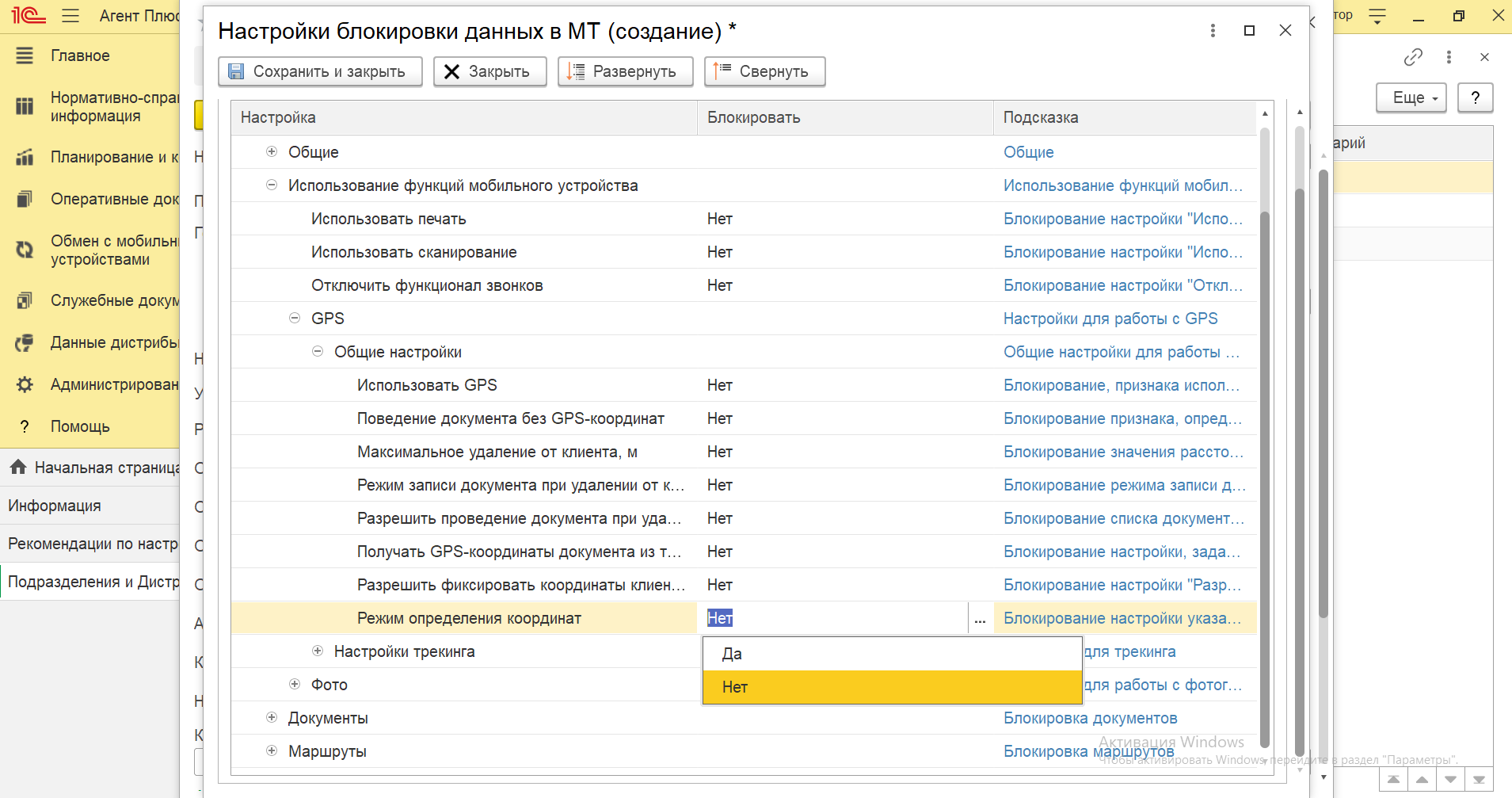1512x798 pixels.
Task: Select Поведение документа без GPS-координат row
Action: pyautogui.click(x=744, y=418)
